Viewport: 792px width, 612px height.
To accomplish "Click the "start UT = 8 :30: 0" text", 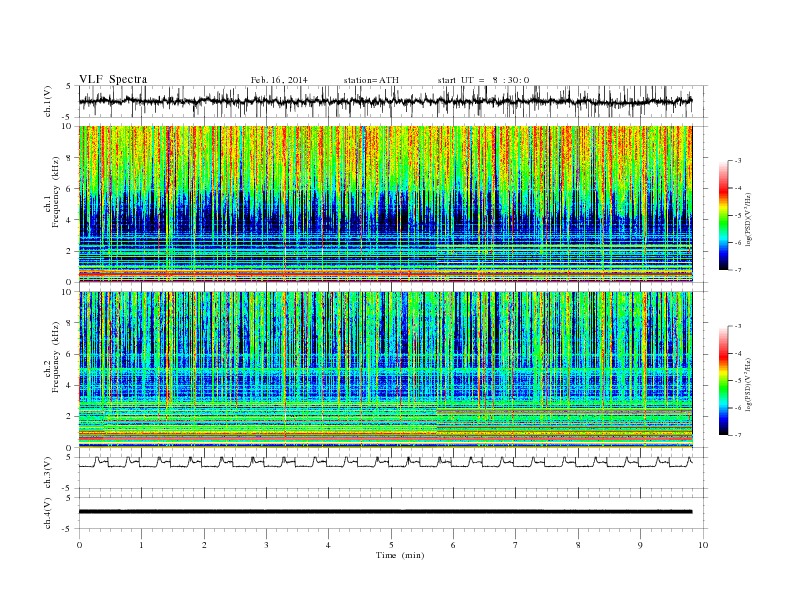I will 483,80.
